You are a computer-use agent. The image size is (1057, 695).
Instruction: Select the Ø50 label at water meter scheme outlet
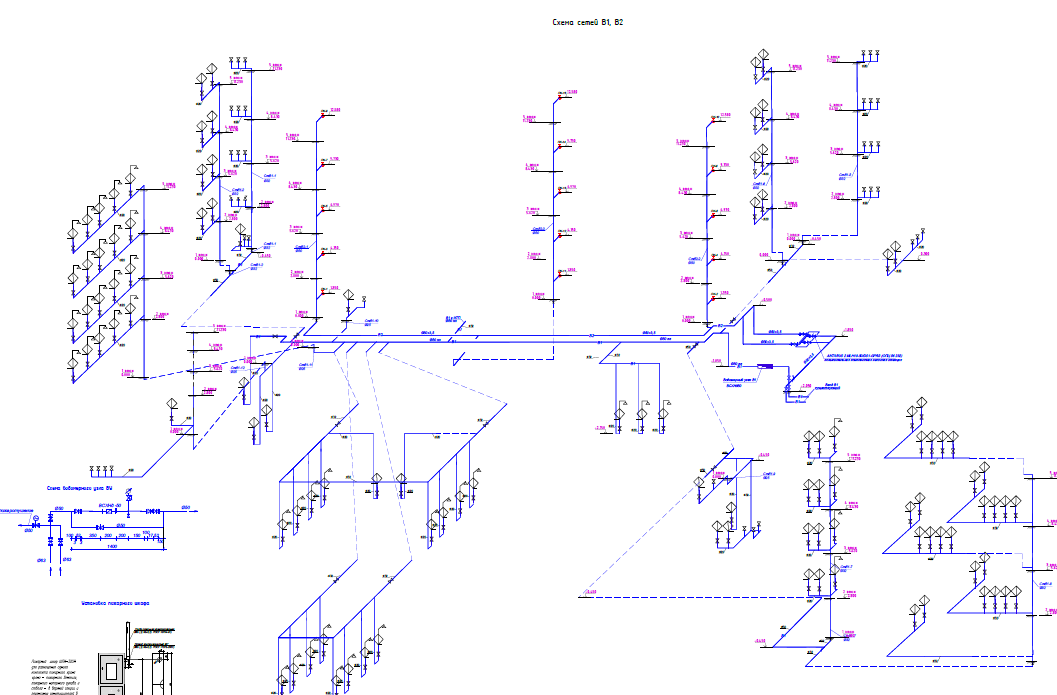(x=187, y=508)
